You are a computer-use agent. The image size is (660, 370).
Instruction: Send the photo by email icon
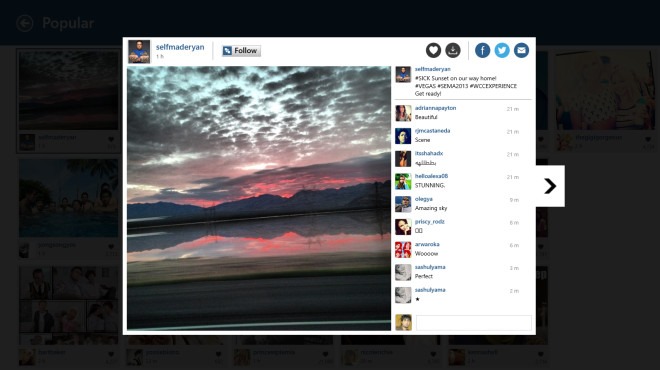521,51
